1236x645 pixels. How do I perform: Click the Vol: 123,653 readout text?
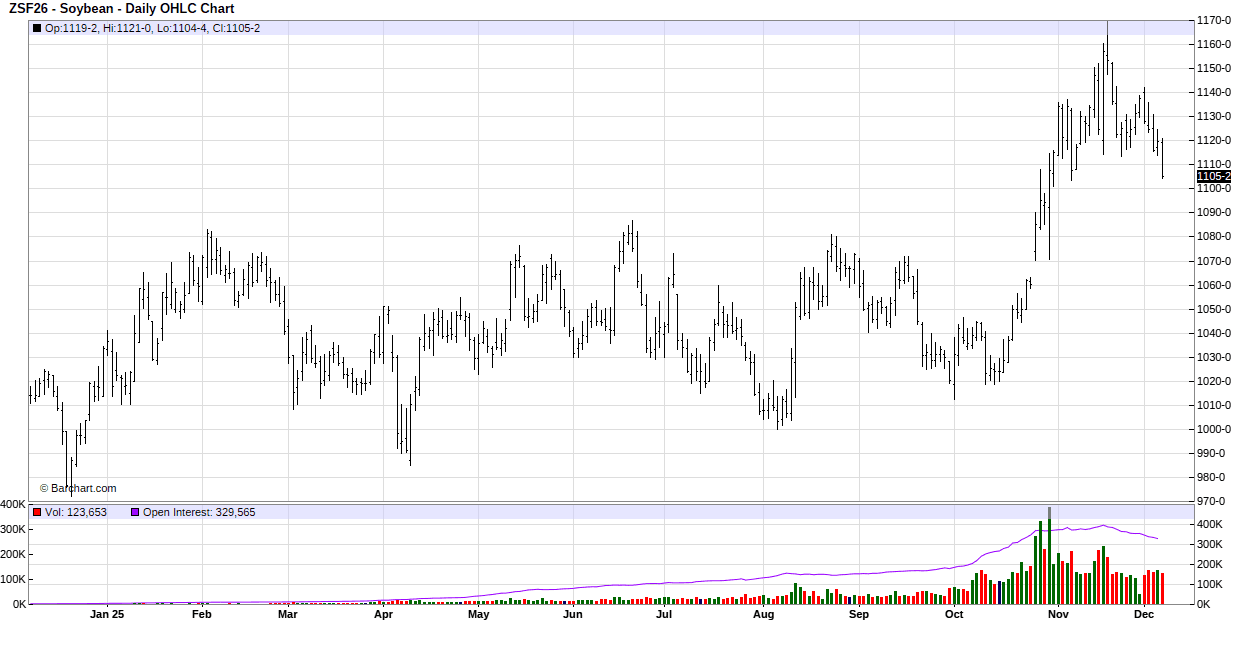click(x=76, y=512)
